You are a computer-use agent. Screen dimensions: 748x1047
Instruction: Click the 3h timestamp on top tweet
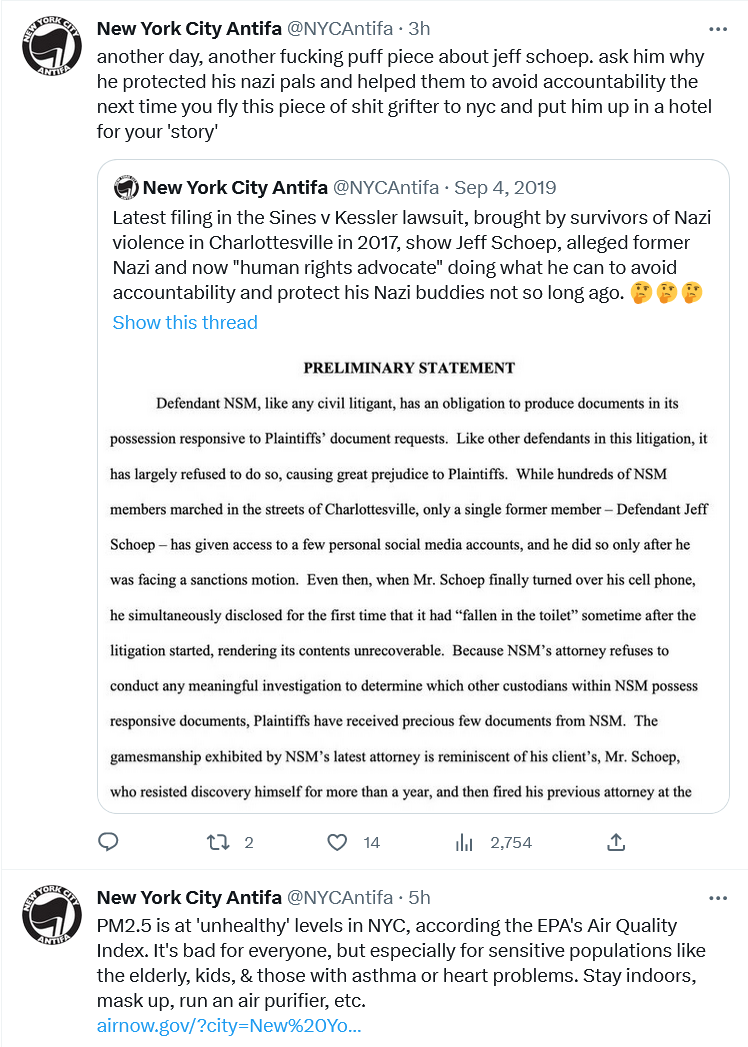click(x=420, y=29)
